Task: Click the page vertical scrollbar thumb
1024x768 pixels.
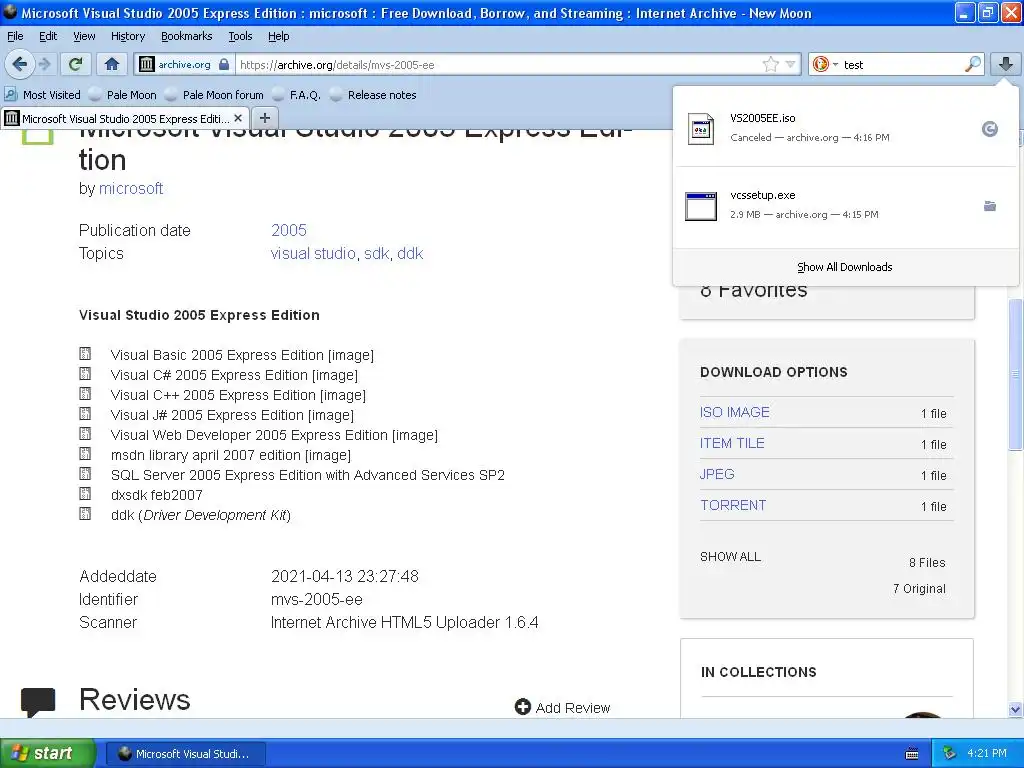Action: pyautogui.click(x=1015, y=373)
